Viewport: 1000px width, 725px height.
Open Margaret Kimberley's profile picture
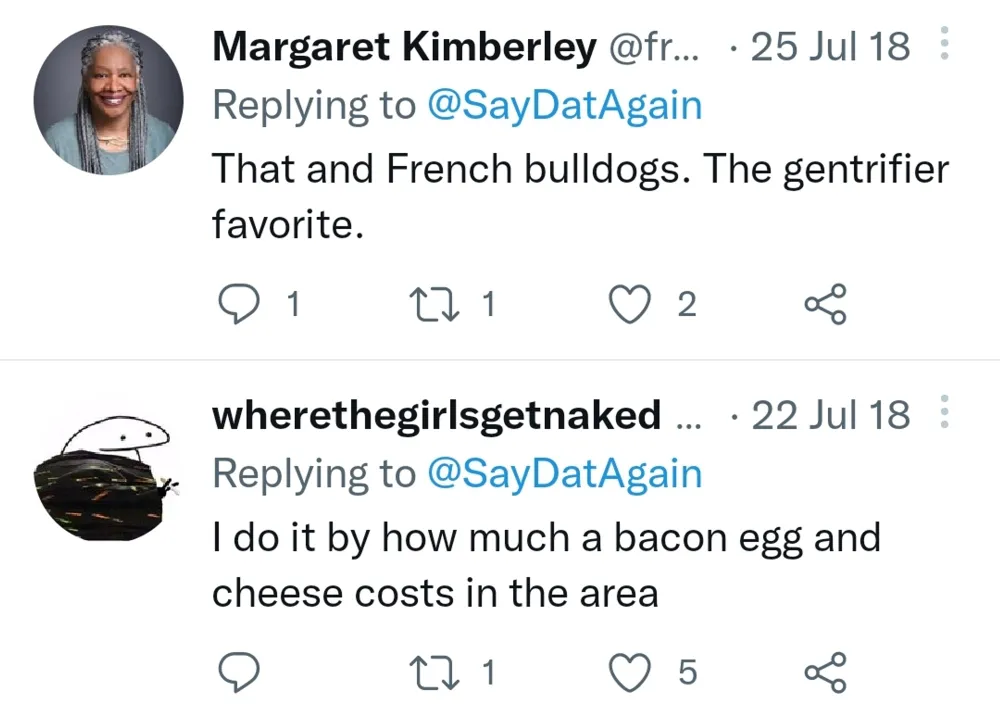(x=108, y=100)
